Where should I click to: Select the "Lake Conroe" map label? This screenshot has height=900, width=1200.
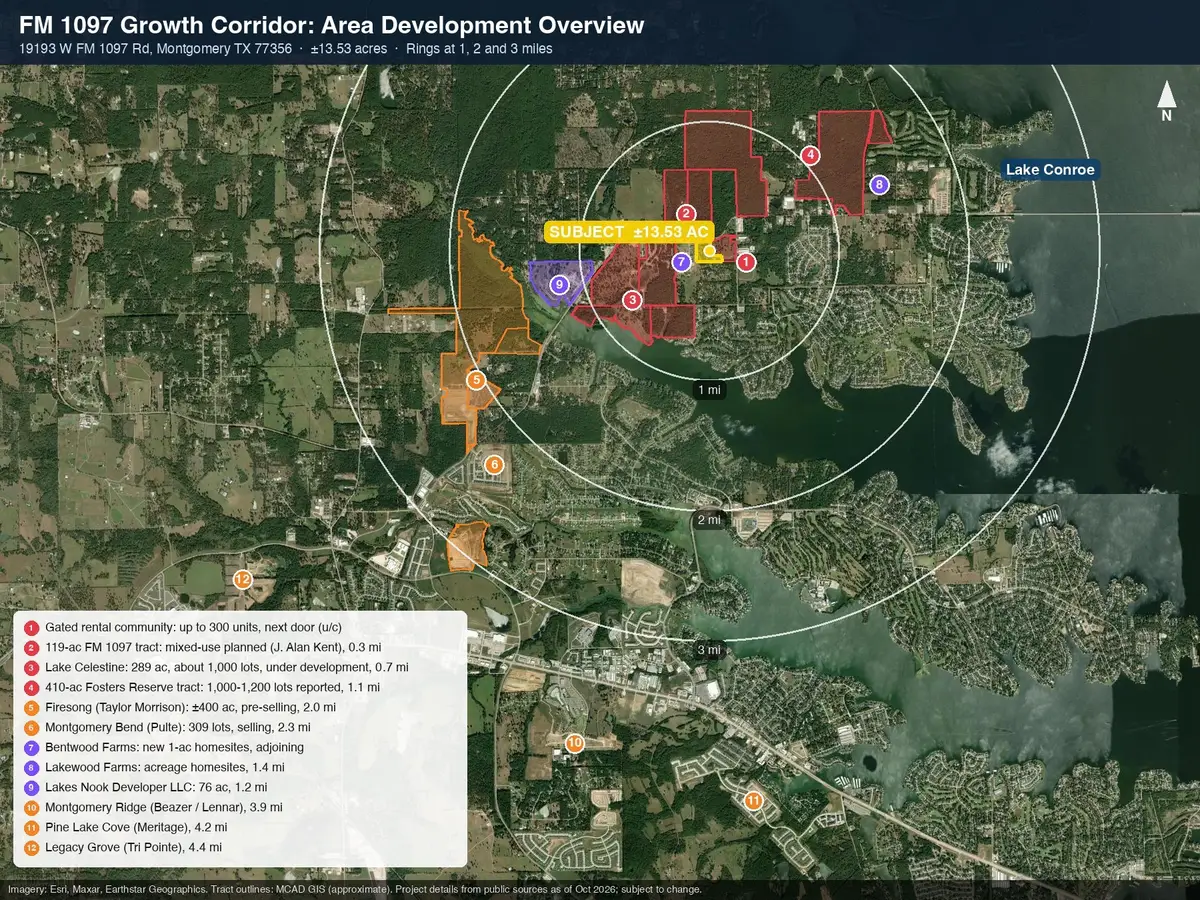pyautogui.click(x=1050, y=170)
